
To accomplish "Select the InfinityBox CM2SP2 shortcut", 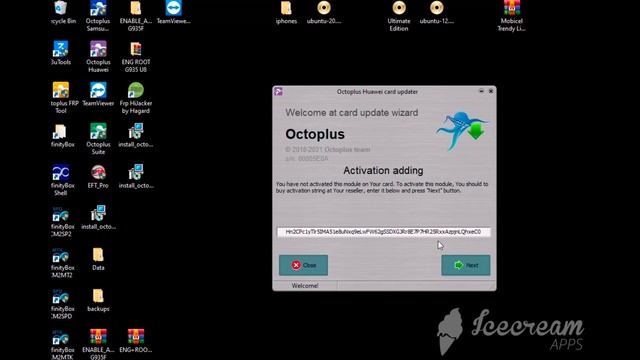I will (x=62, y=222).
